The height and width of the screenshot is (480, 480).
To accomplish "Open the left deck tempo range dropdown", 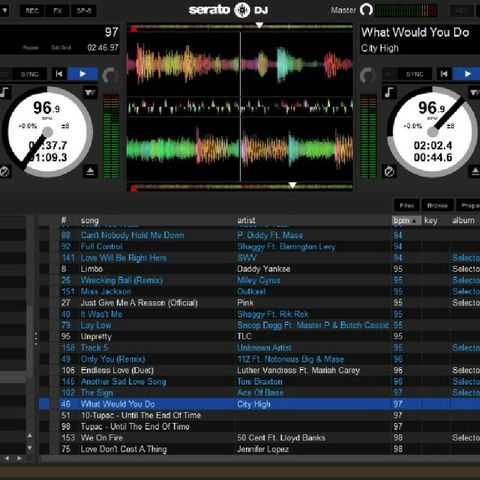I will point(90,92).
